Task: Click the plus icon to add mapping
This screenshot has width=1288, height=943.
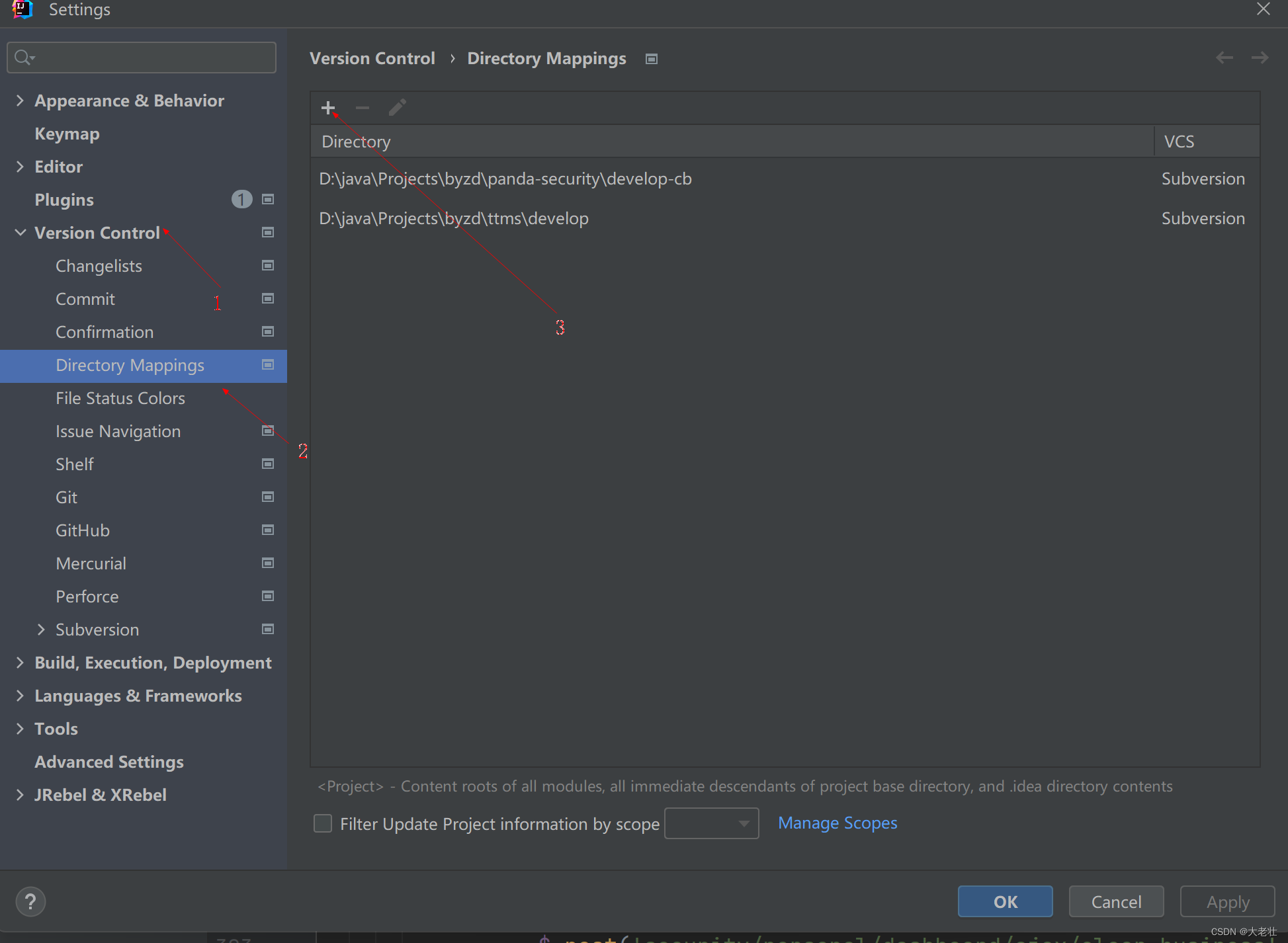Action: click(x=328, y=108)
